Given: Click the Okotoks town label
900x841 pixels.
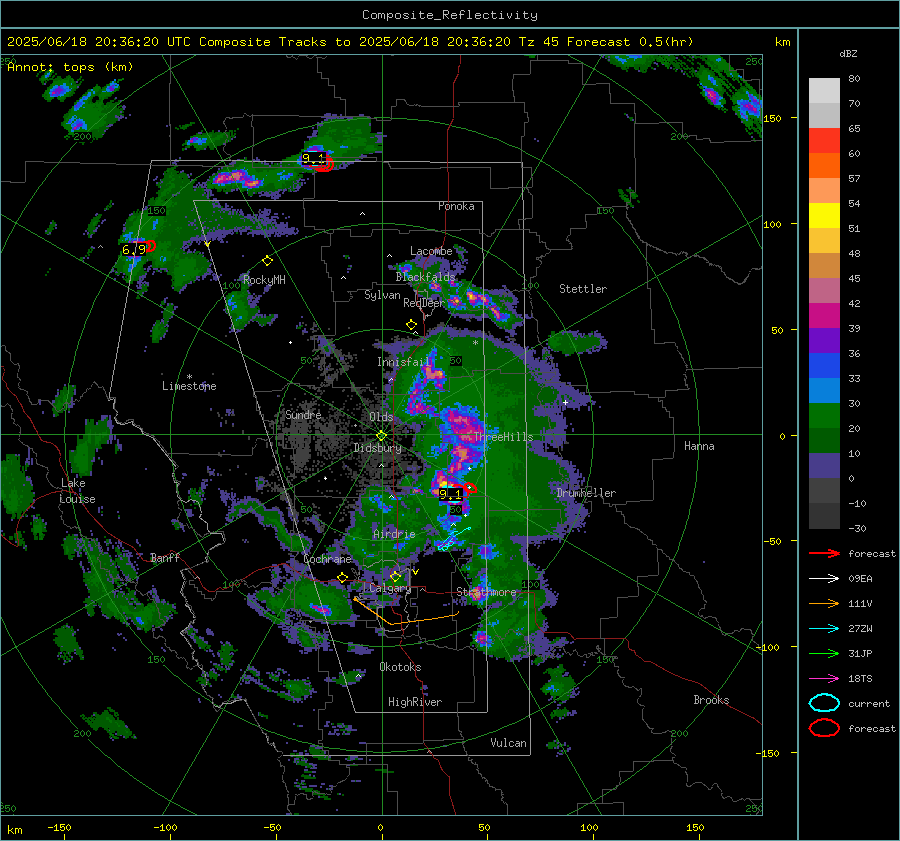Looking at the screenshot, I should (x=400, y=667).
